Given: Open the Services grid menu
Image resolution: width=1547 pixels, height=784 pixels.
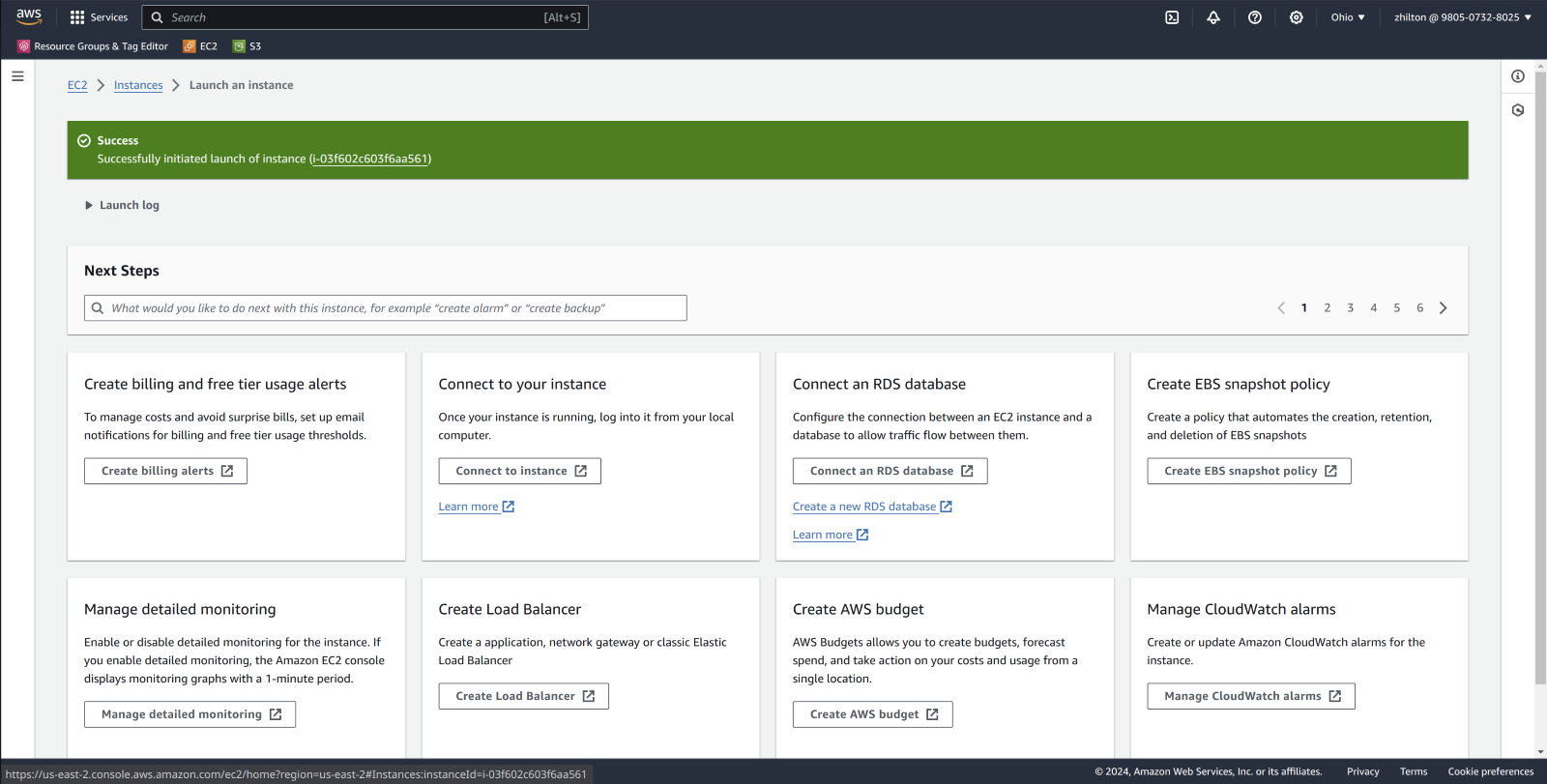Looking at the screenshot, I should tap(99, 17).
